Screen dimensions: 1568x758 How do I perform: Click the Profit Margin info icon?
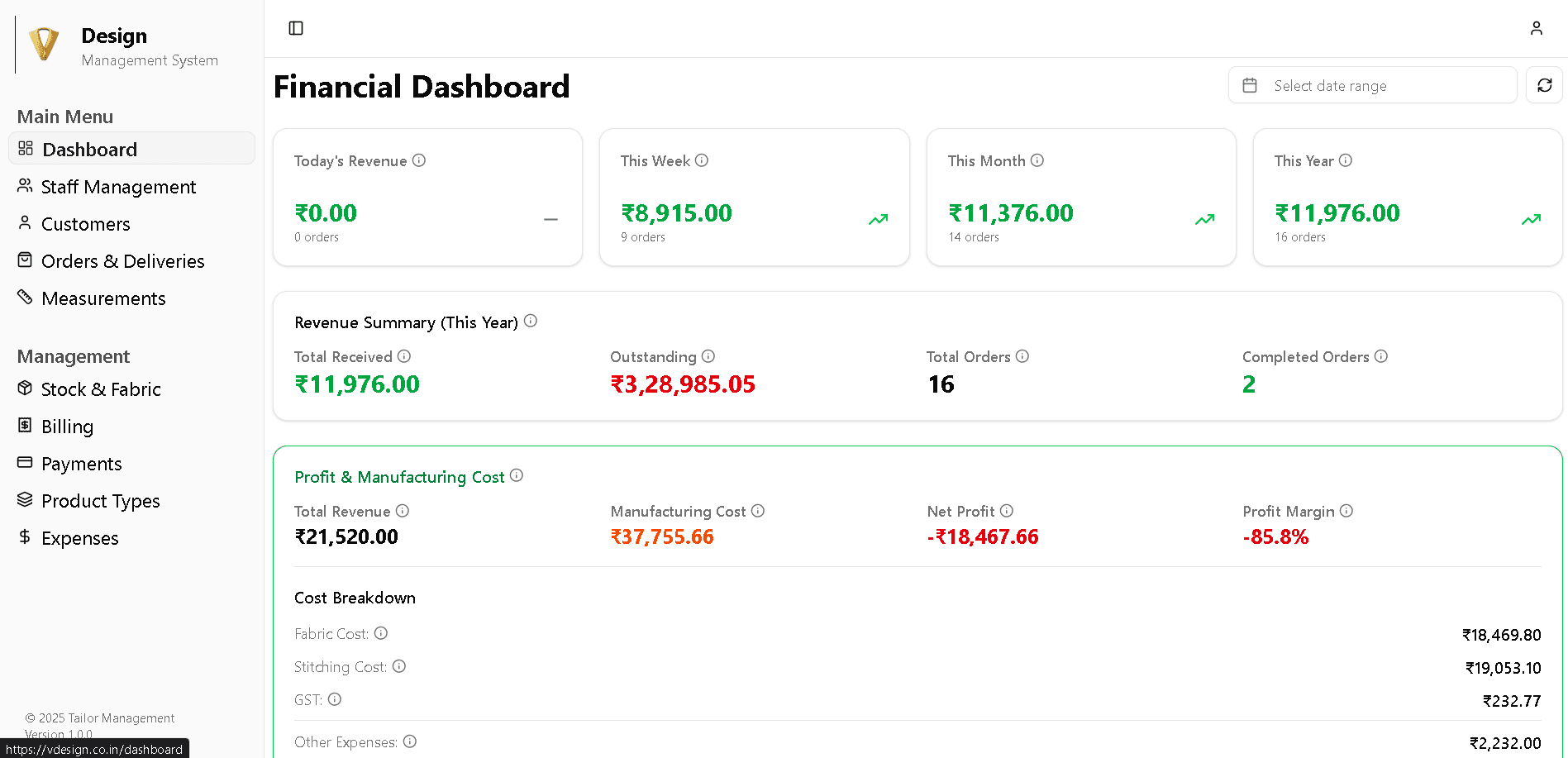(x=1347, y=511)
